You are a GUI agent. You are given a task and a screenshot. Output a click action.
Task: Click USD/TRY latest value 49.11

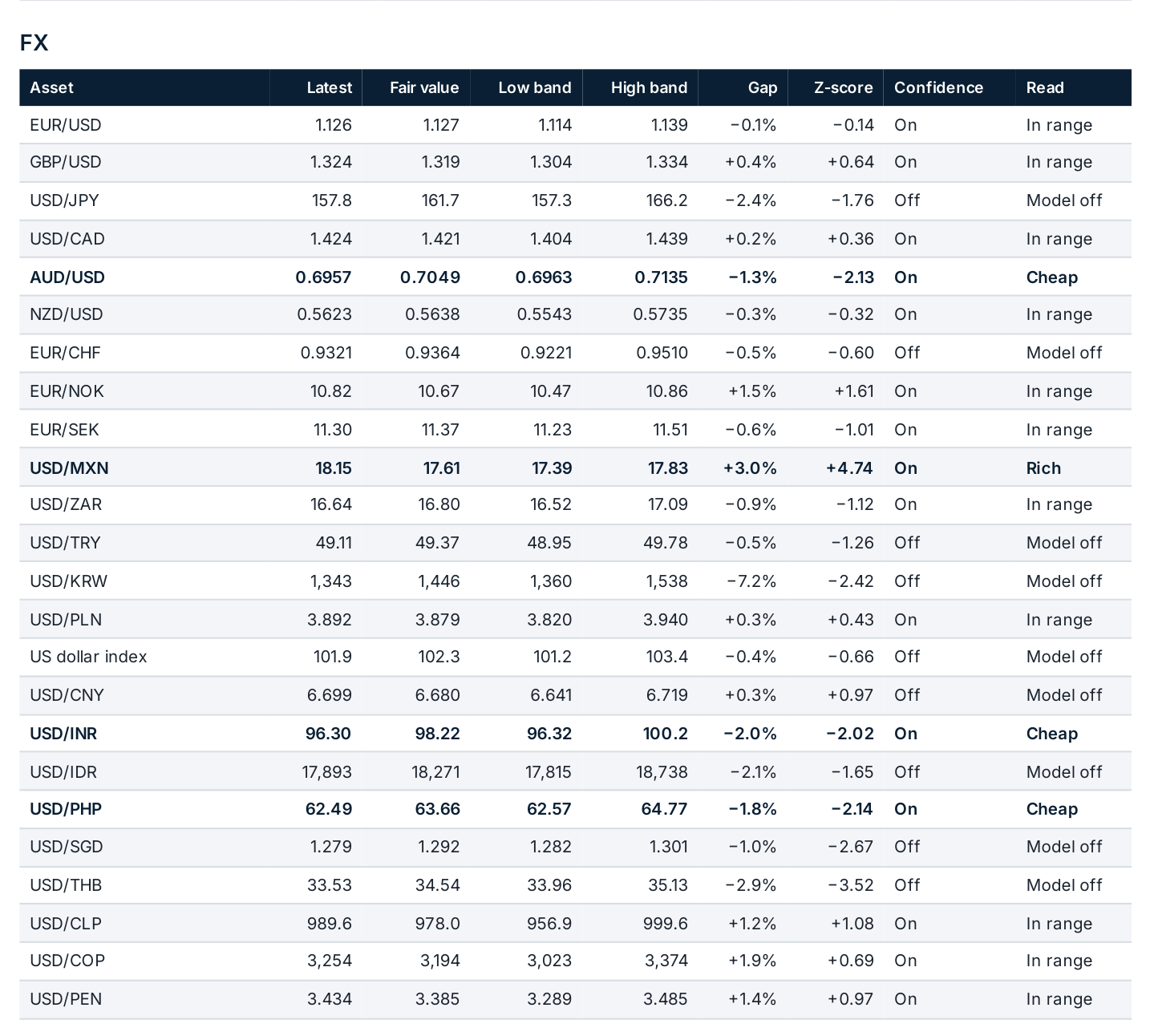tap(334, 543)
